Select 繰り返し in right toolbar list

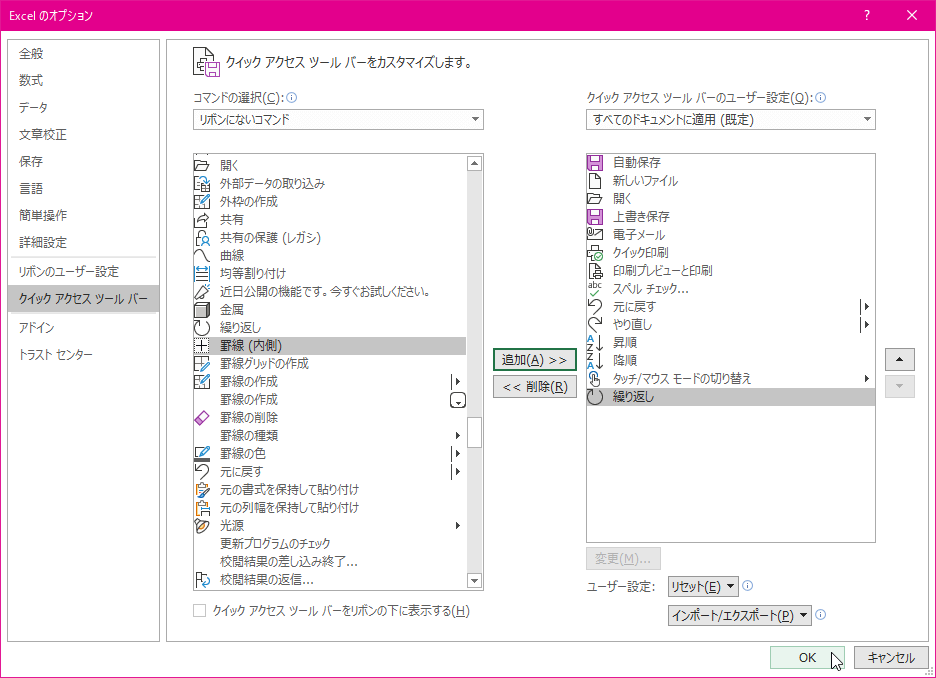(731, 397)
